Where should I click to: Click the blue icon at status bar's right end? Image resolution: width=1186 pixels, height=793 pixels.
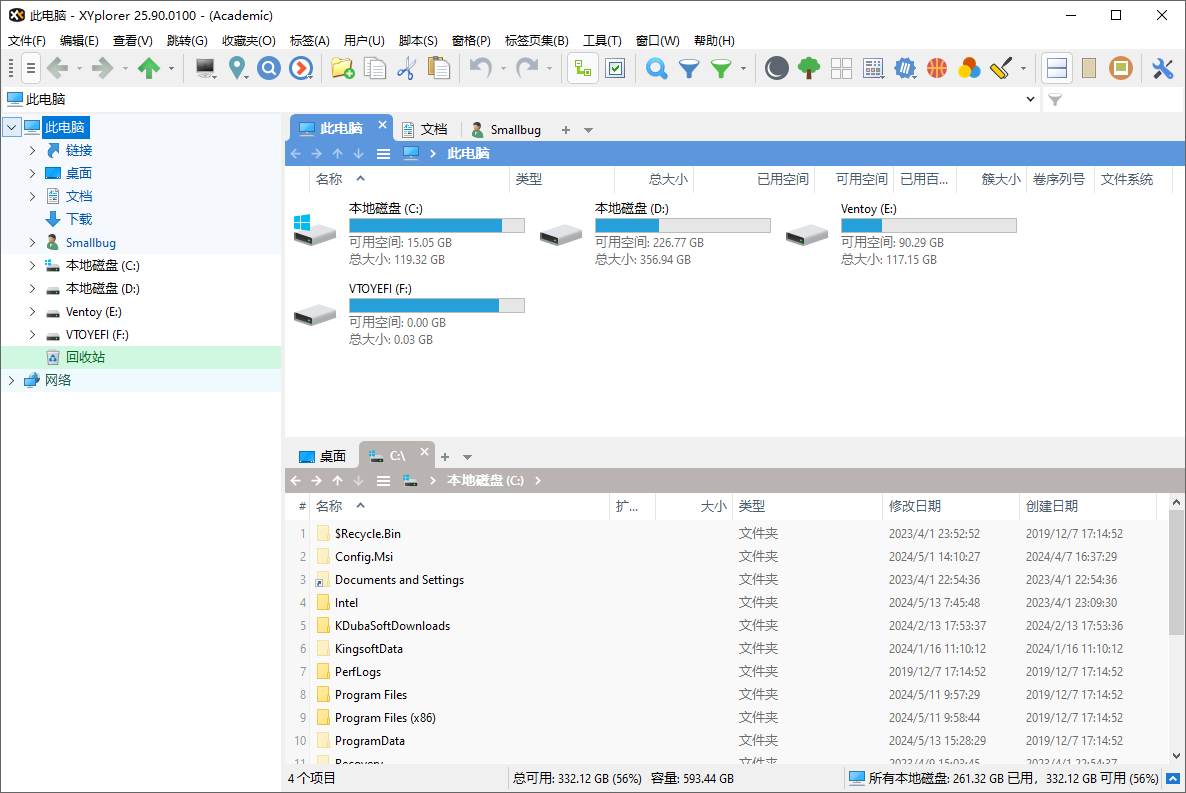(1172, 779)
